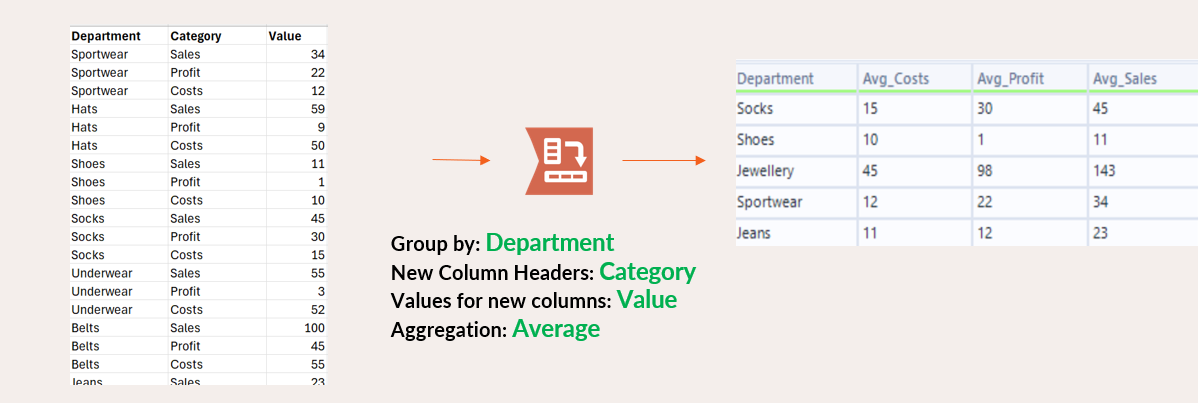Select the Department header in the input table
The width and height of the screenshot is (1198, 403).
106,36
